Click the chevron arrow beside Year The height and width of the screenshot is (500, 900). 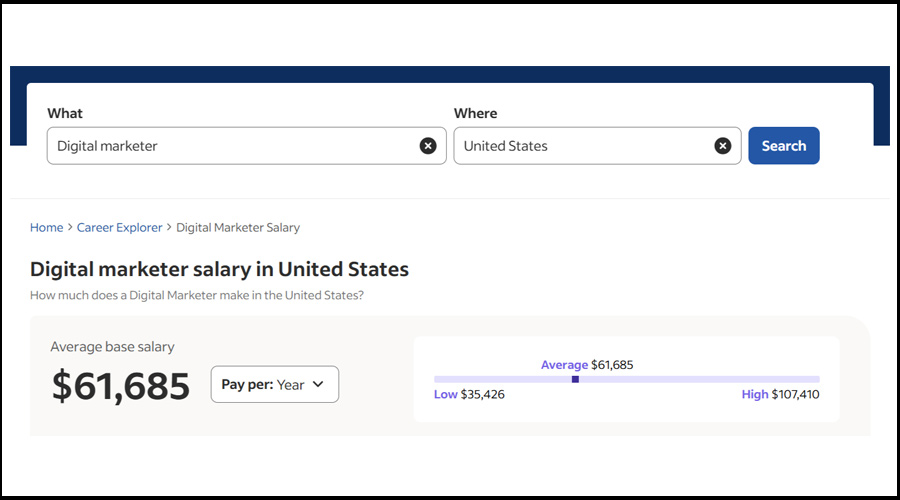(318, 384)
